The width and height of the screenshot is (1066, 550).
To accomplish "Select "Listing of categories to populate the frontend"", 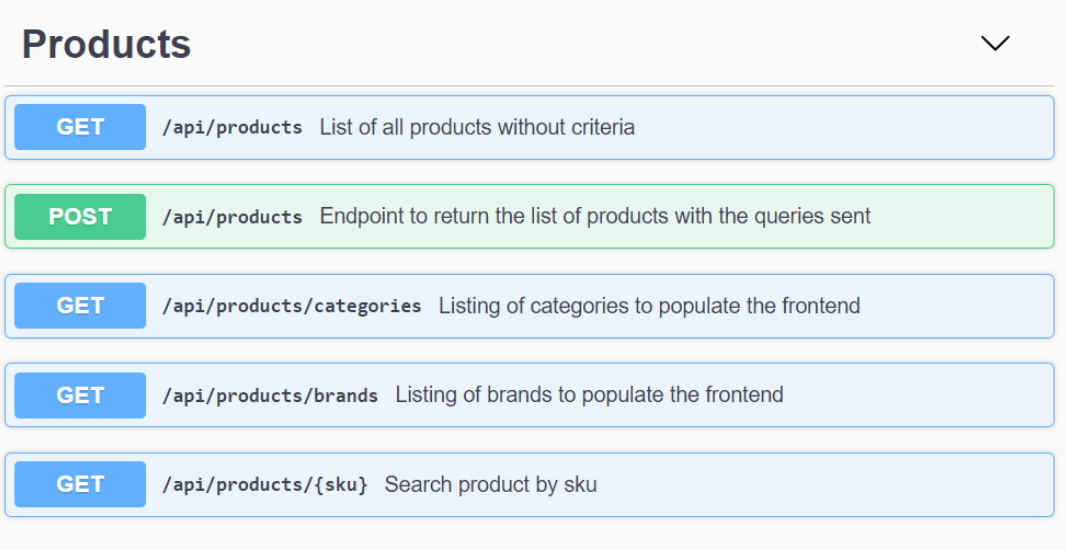I will 649,306.
